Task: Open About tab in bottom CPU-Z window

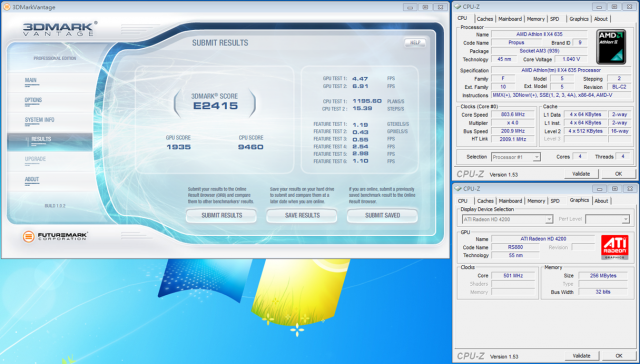Action: pyautogui.click(x=601, y=201)
